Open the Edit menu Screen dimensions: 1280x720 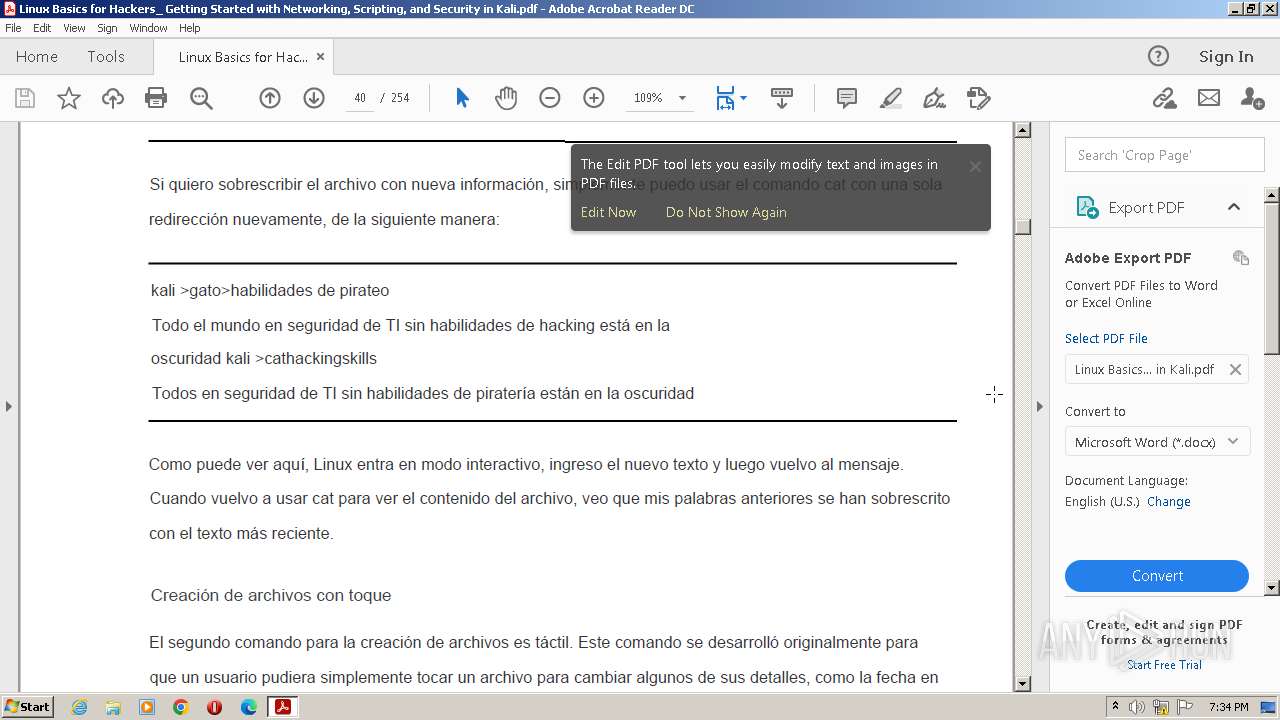pyautogui.click(x=42, y=28)
